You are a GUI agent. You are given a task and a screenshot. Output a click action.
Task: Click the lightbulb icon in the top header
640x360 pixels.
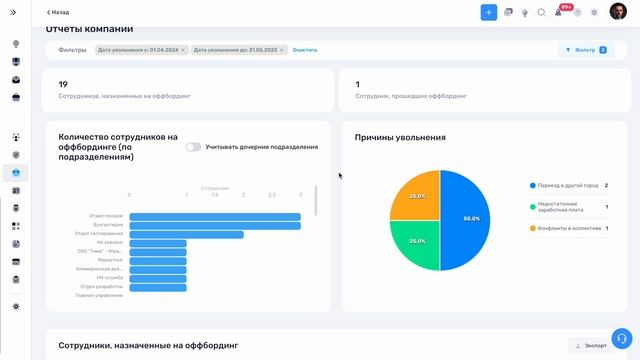[x=525, y=13]
